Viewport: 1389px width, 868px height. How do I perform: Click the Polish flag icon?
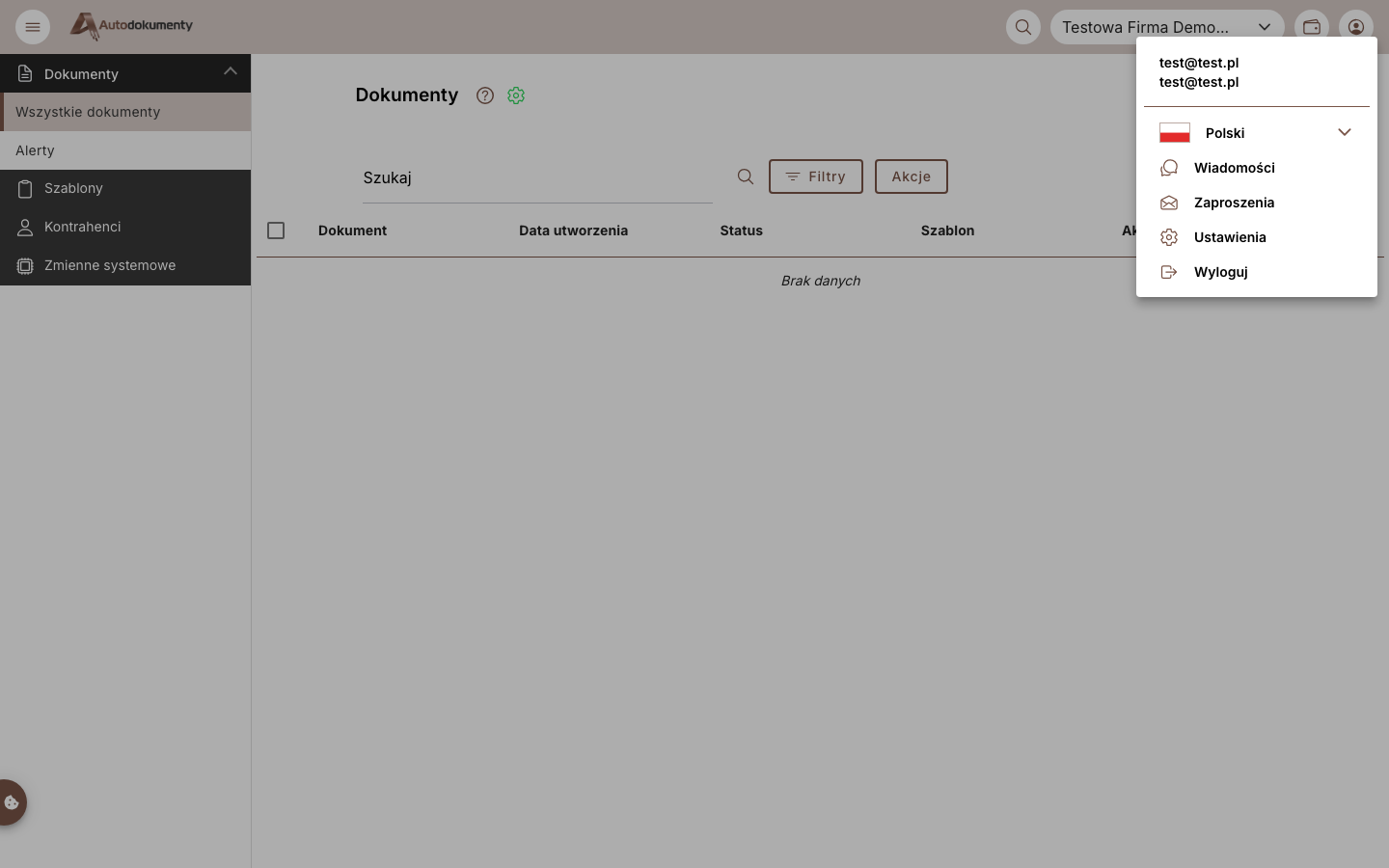coord(1175,132)
